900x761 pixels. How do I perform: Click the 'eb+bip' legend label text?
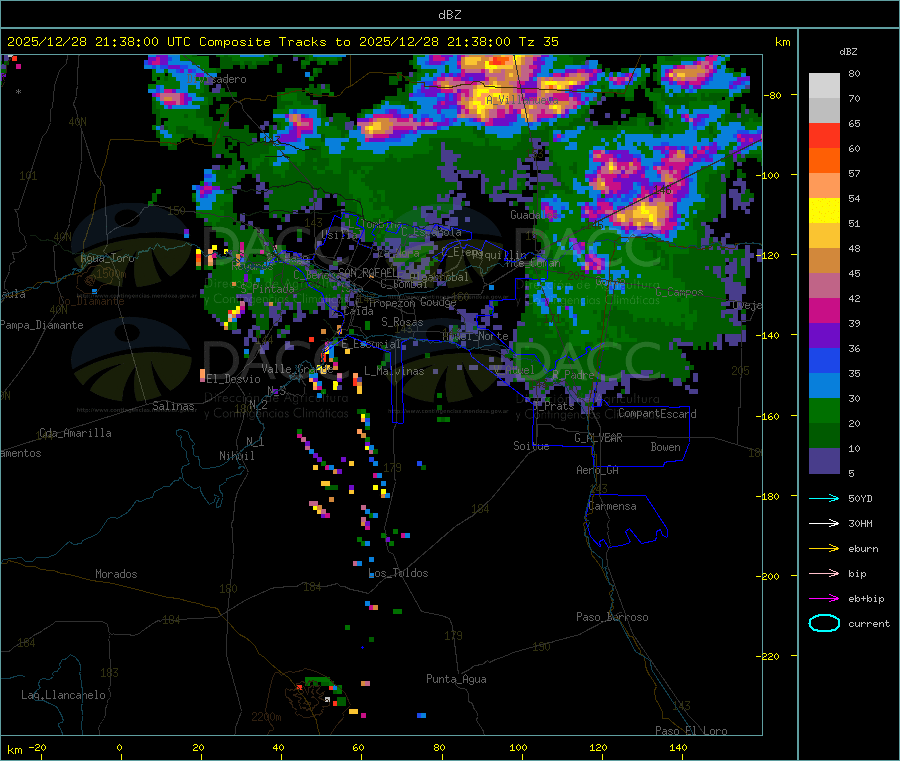(x=866, y=599)
